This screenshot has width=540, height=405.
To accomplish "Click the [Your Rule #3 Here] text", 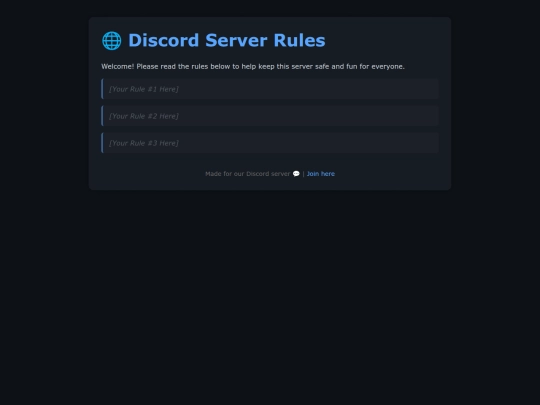I will point(144,143).
